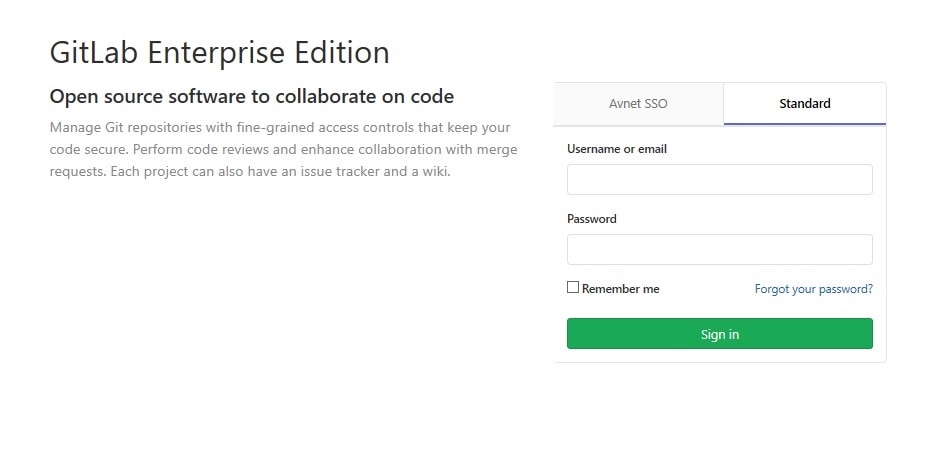Click the GitLab Enterprise Edition heading
This screenshot has width=947, height=457.
(x=219, y=52)
